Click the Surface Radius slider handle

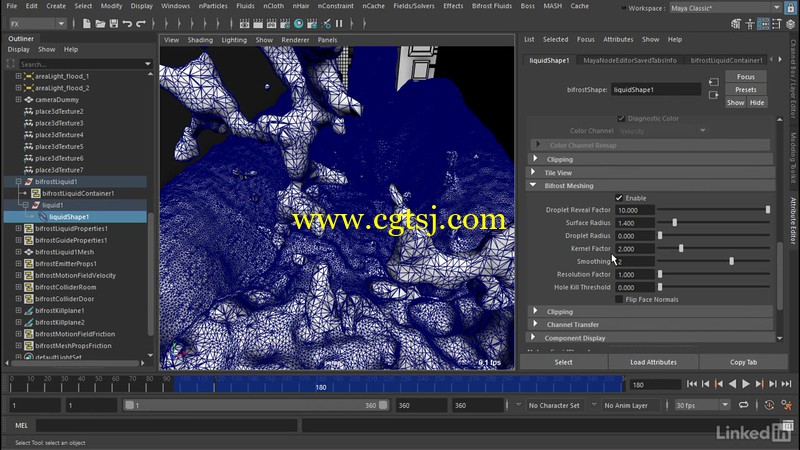[674, 223]
